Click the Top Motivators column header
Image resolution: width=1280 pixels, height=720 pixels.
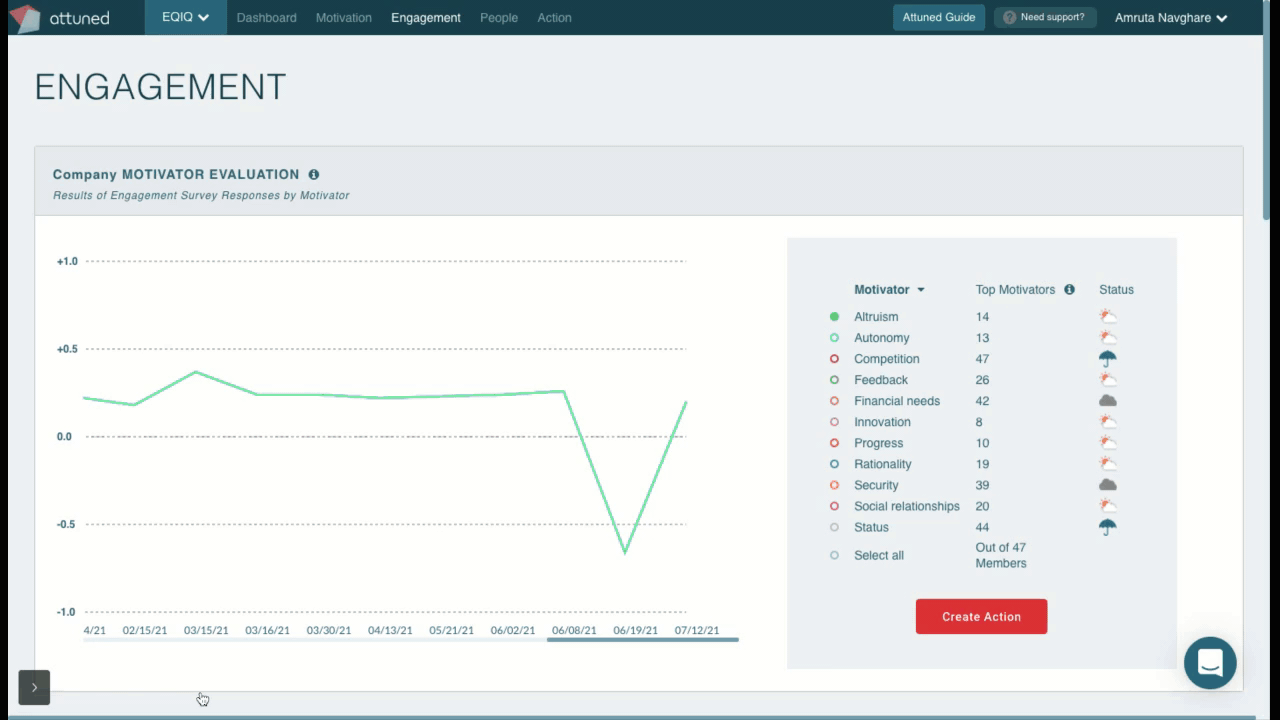click(x=1015, y=290)
